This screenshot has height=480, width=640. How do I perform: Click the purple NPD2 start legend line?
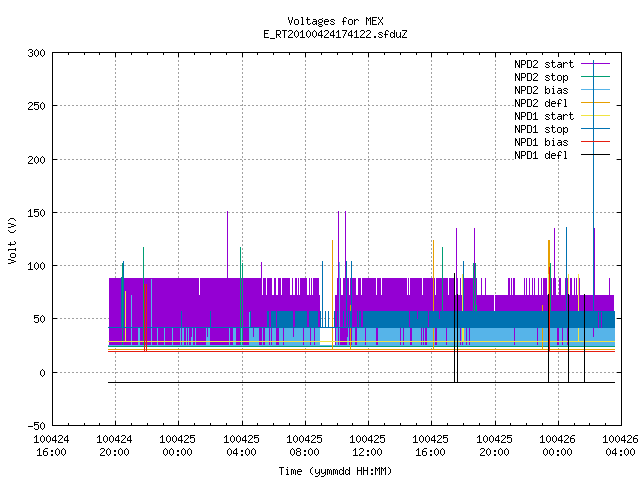click(x=596, y=64)
